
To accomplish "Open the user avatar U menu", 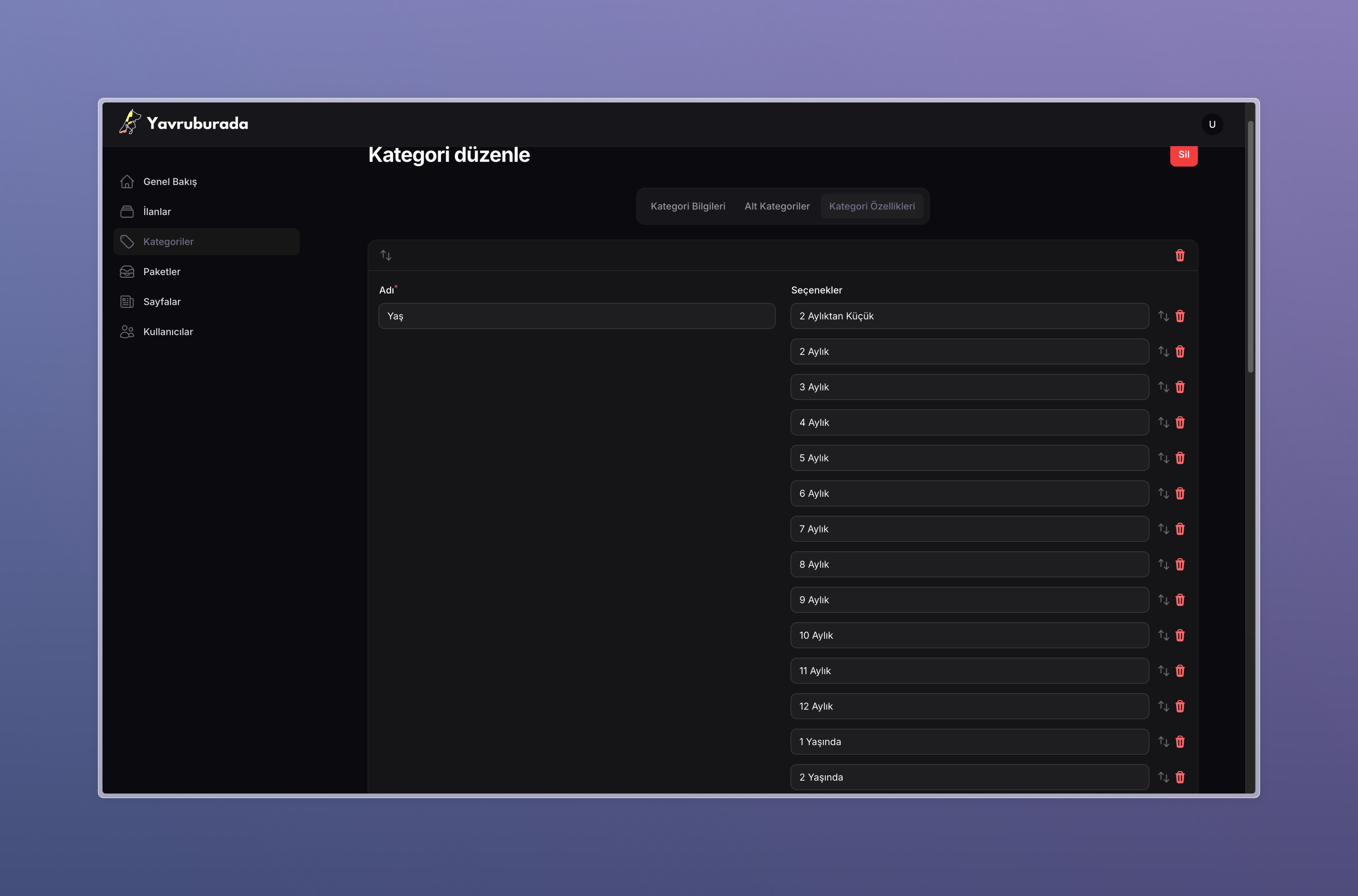I will pyautogui.click(x=1212, y=125).
